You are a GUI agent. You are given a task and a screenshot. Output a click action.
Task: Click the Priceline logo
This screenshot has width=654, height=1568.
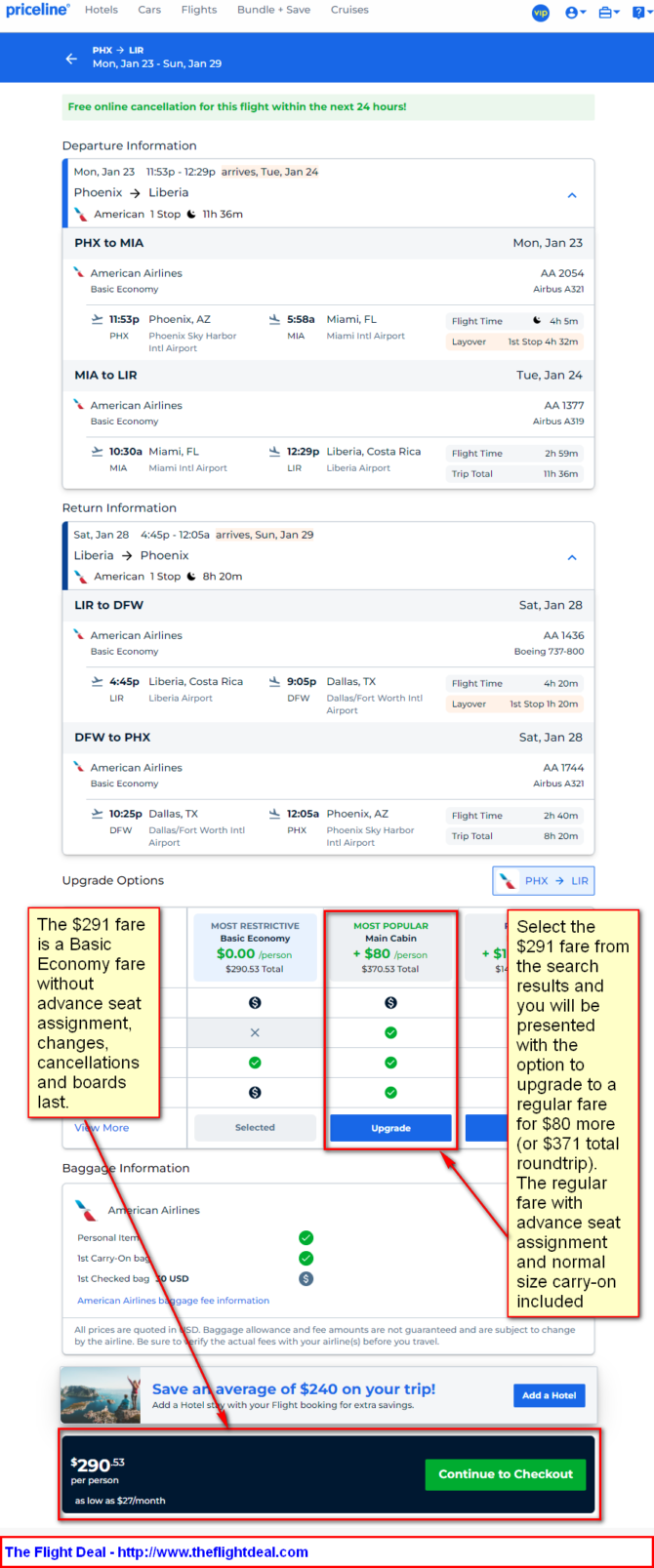(38, 10)
